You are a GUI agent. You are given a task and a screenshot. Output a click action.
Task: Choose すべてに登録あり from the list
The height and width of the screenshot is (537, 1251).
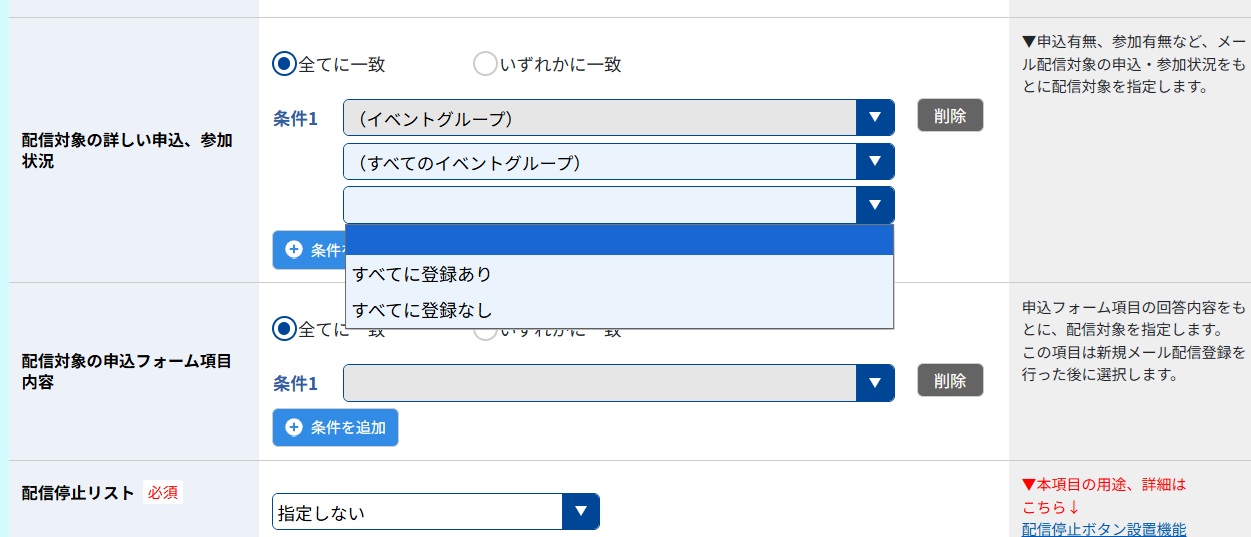(618, 274)
